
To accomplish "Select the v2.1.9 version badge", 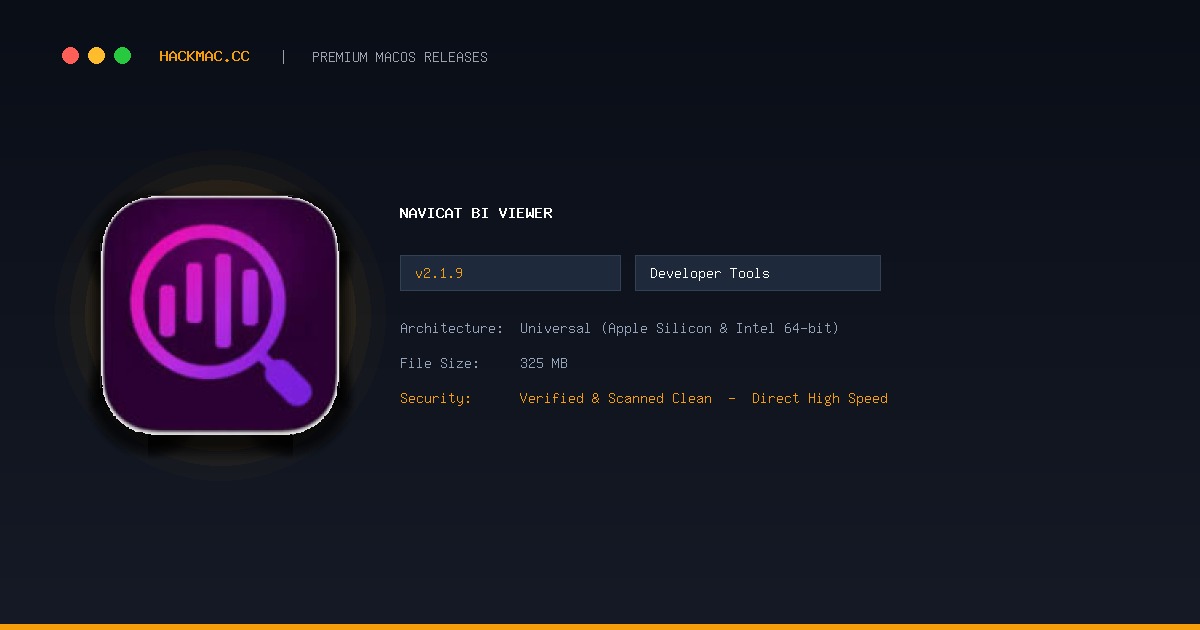I will [x=510, y=273].
